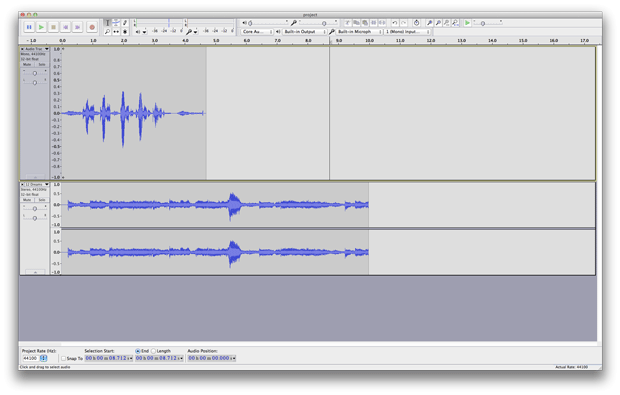Screen dimensions: 620x395
Task: Mute the mono Audio Track
Action: [x=27, y=64]
